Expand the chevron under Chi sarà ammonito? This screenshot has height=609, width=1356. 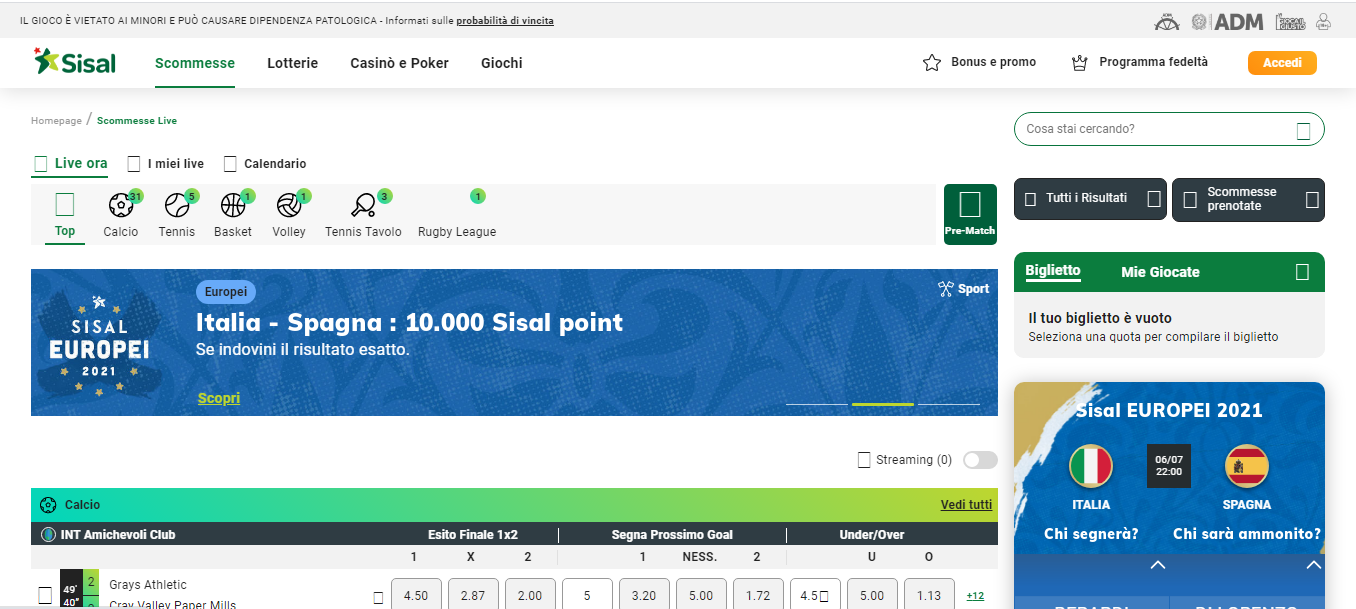tap(1314, 565)
